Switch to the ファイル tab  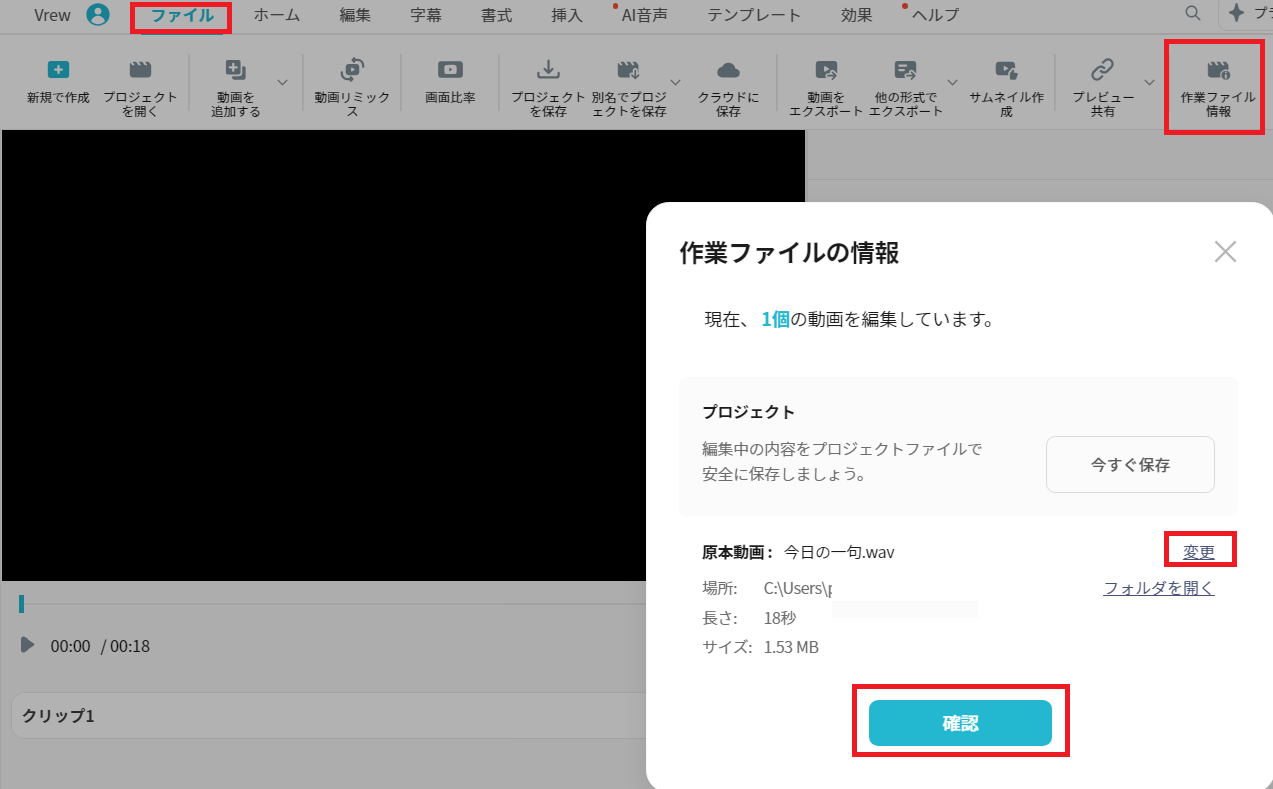pyautogui.click(x=182, y=15)
